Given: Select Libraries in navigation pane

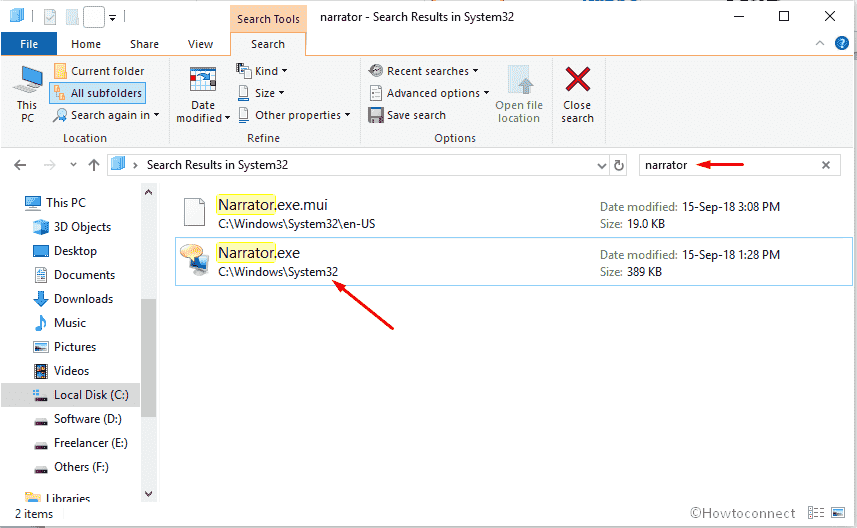Looking at the screenshot, I should click(57, 497).
